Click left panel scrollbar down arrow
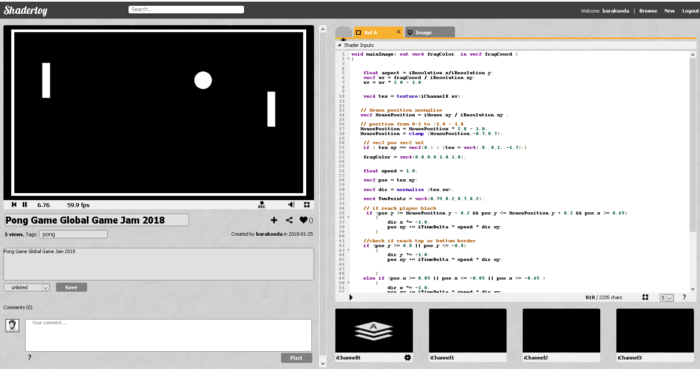 (x=323, y=364)
